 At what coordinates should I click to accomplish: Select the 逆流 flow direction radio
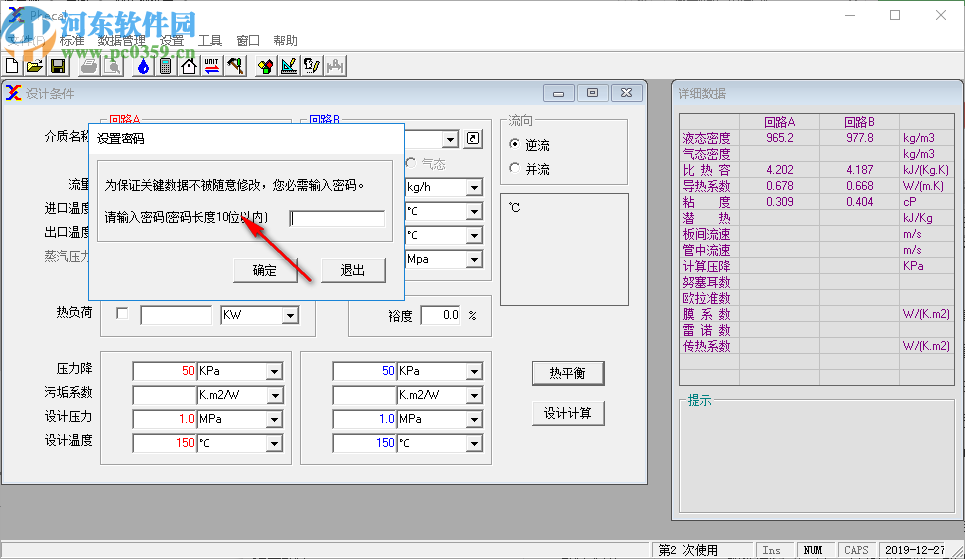515,145
